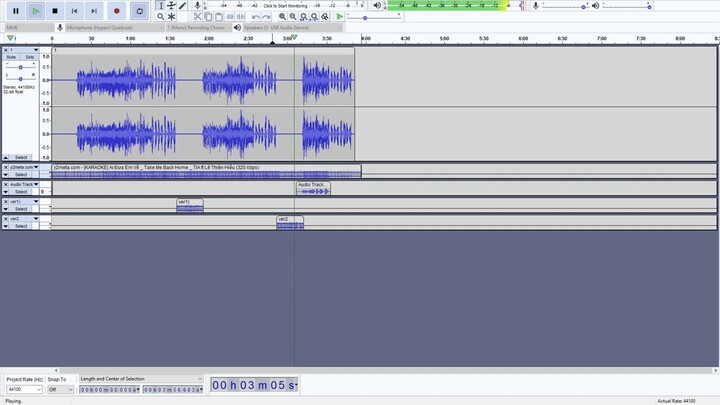Expand the y2meta.com track
This screenshot has height=405, width=720.
coord(6,174)
